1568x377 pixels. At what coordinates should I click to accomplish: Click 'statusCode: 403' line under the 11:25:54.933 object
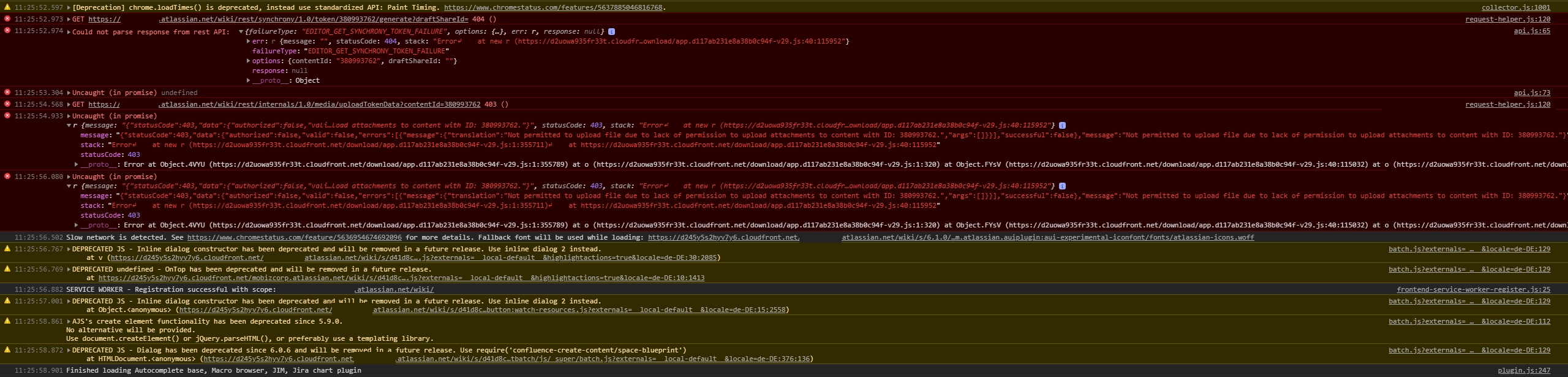pyautogui.click(x=110, y=154)
